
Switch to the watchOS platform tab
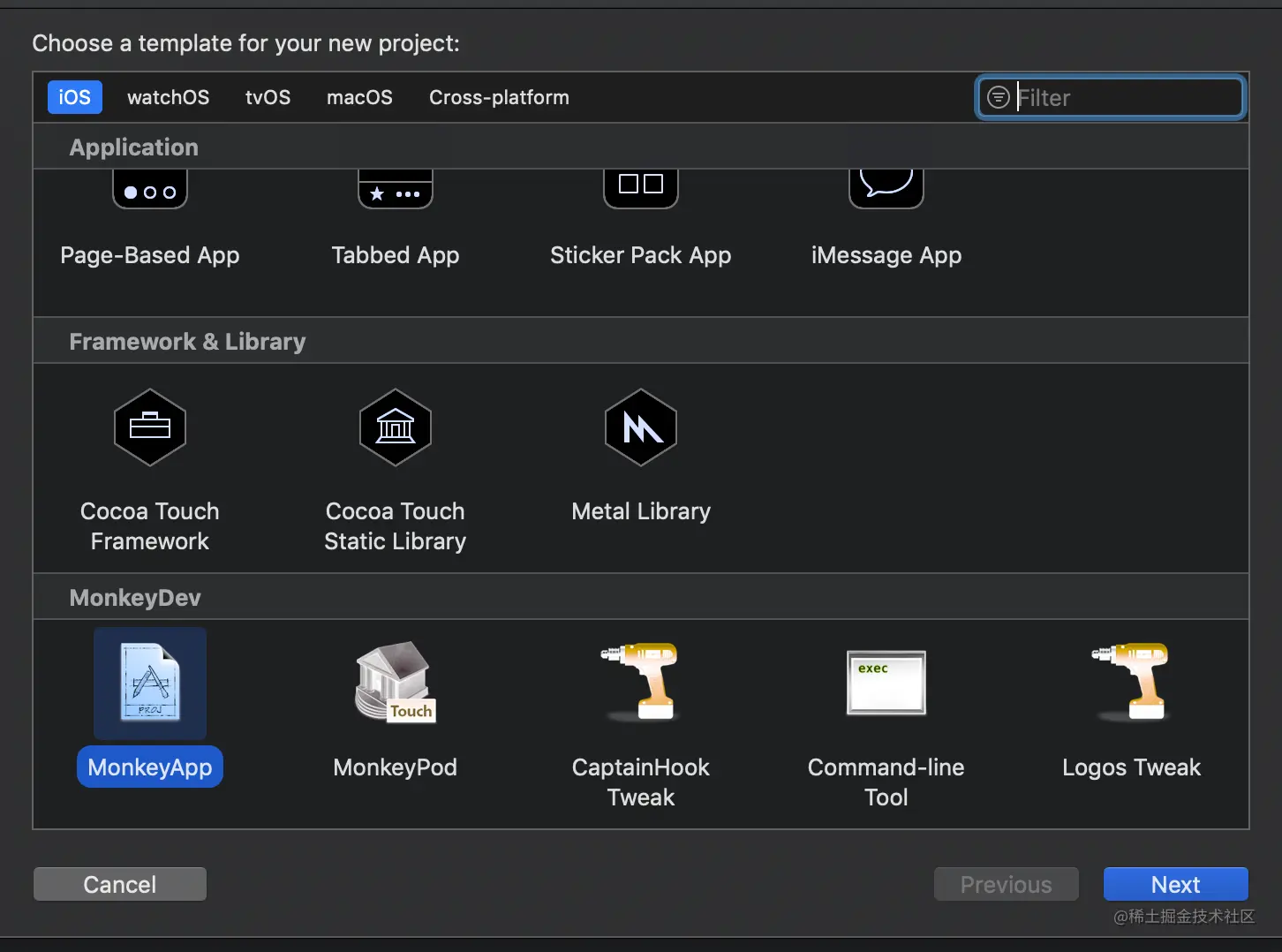(169, 97)
